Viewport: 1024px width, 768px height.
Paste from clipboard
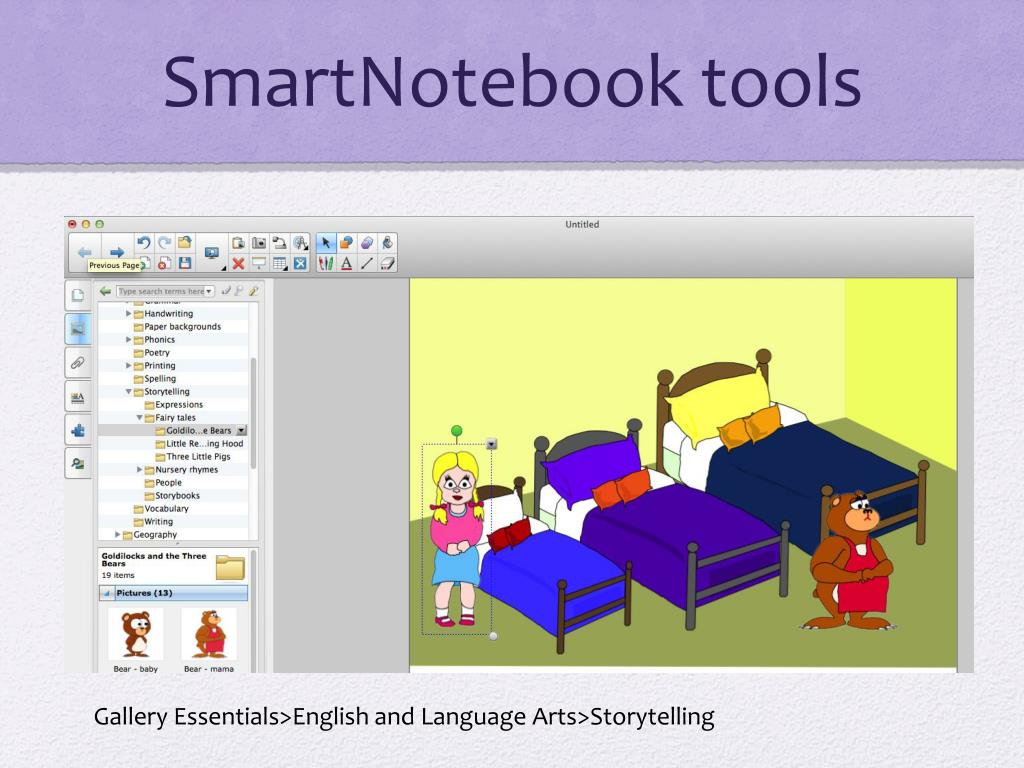(x=238, y=243)
